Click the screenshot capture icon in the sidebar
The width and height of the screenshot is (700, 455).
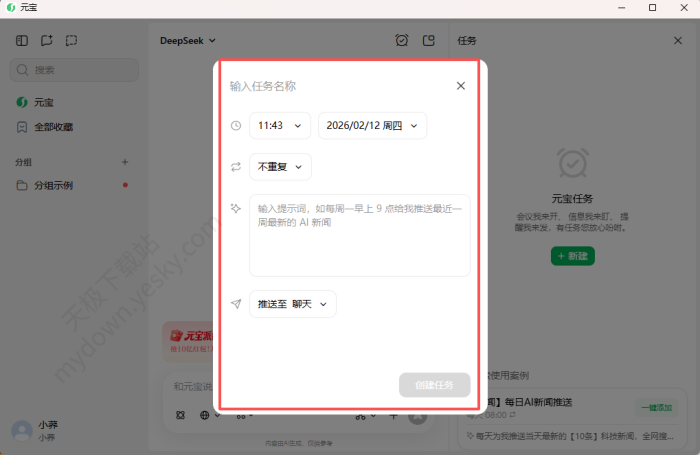point(71,41)
